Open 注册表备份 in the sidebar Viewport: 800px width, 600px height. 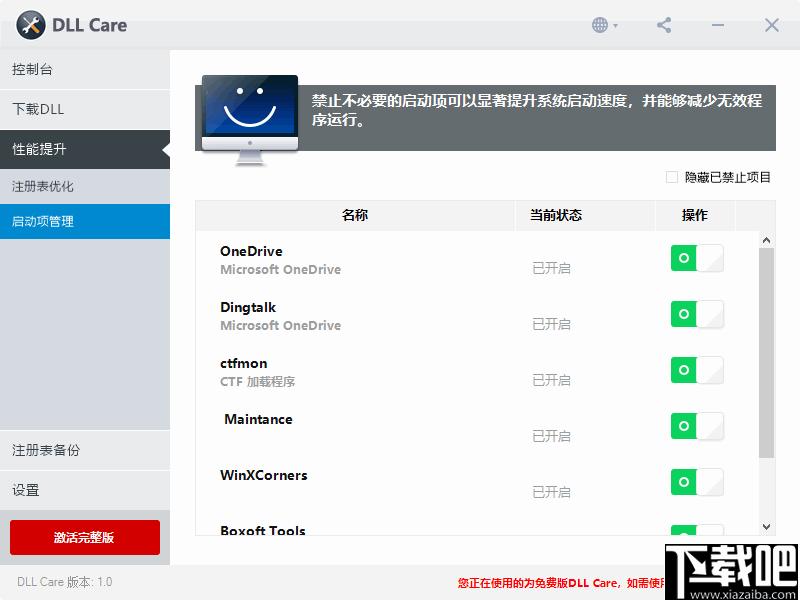(x=85, y=450)
